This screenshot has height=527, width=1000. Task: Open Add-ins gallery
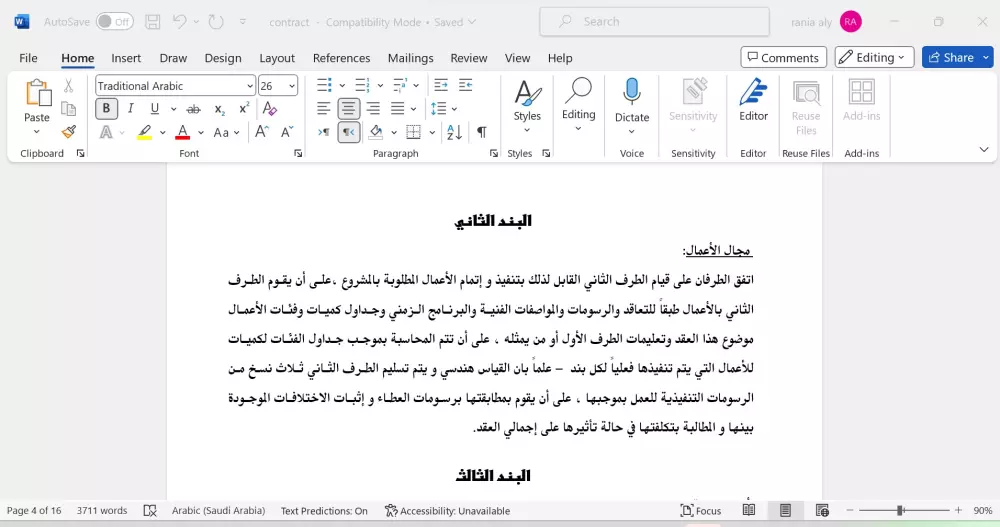pyautogui.click(x=862, y=100)
